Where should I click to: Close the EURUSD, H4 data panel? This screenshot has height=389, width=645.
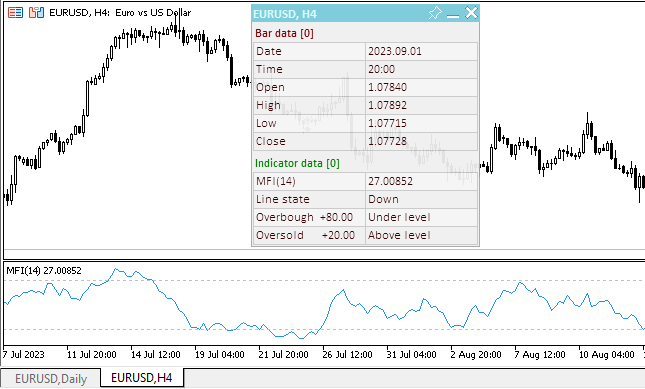(471, 13)
